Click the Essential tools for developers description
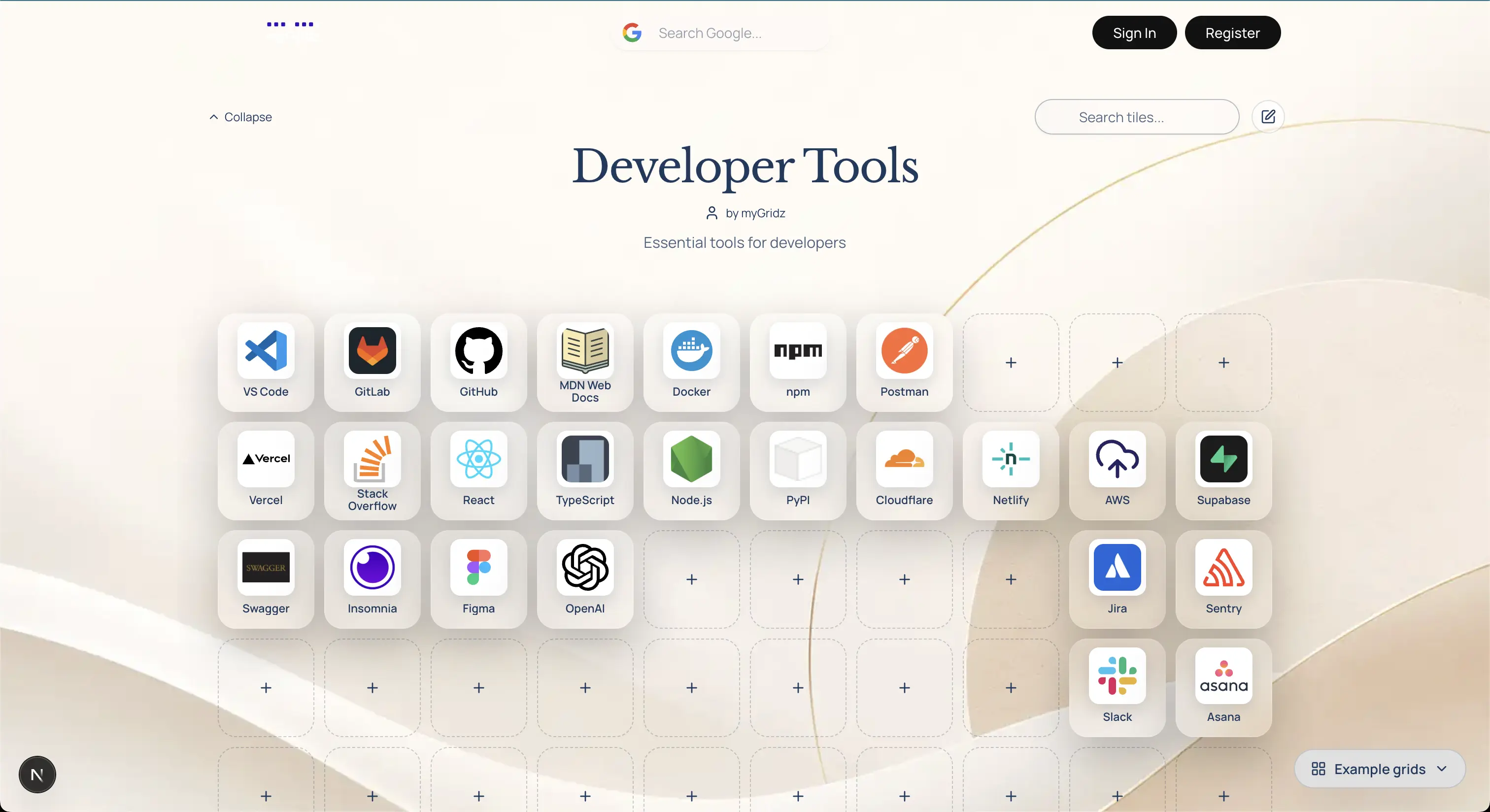This screenshot has width=1490, height=812. click(745, 242)
